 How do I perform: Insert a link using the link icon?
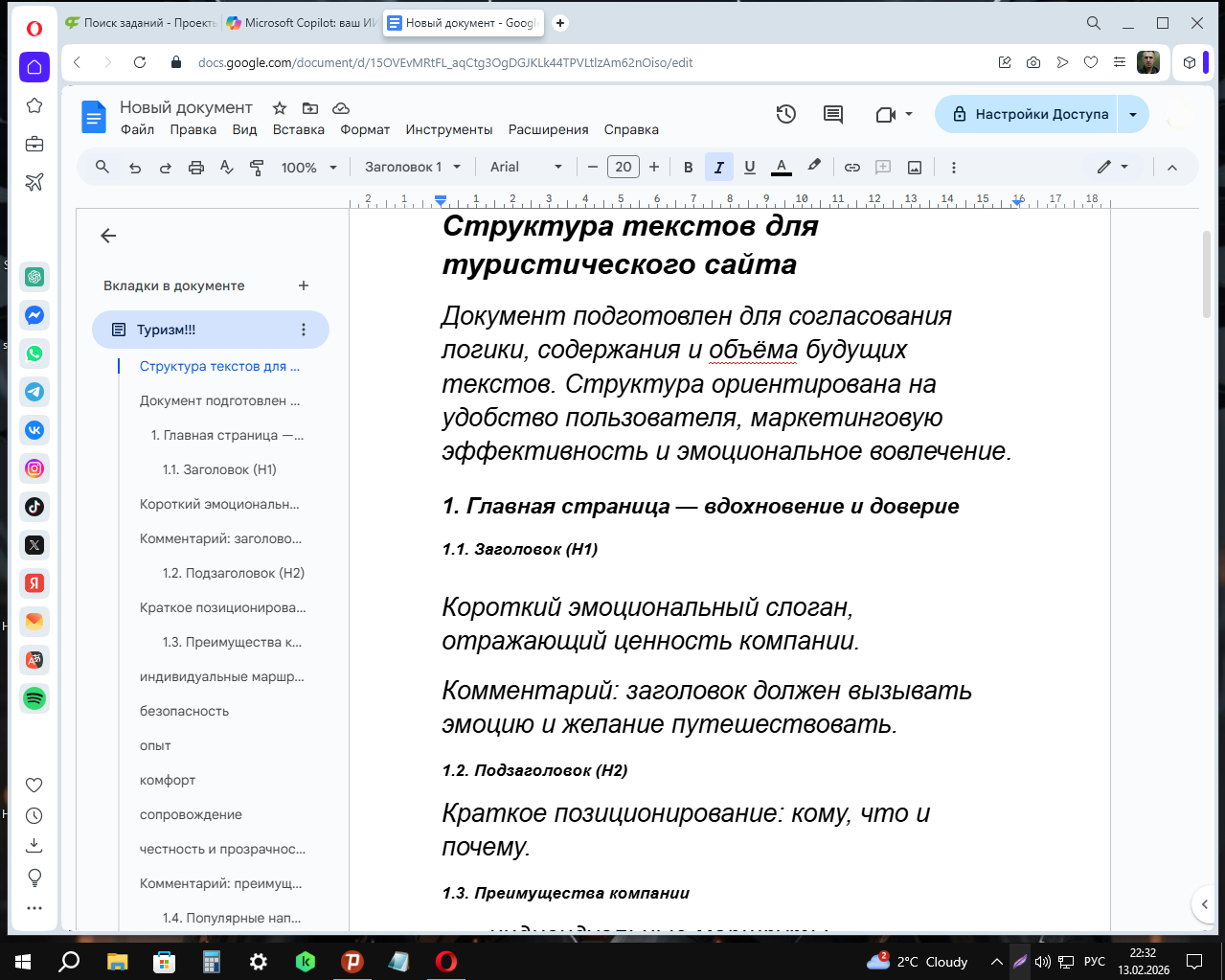pyautogui.click(x=851, y=167)
